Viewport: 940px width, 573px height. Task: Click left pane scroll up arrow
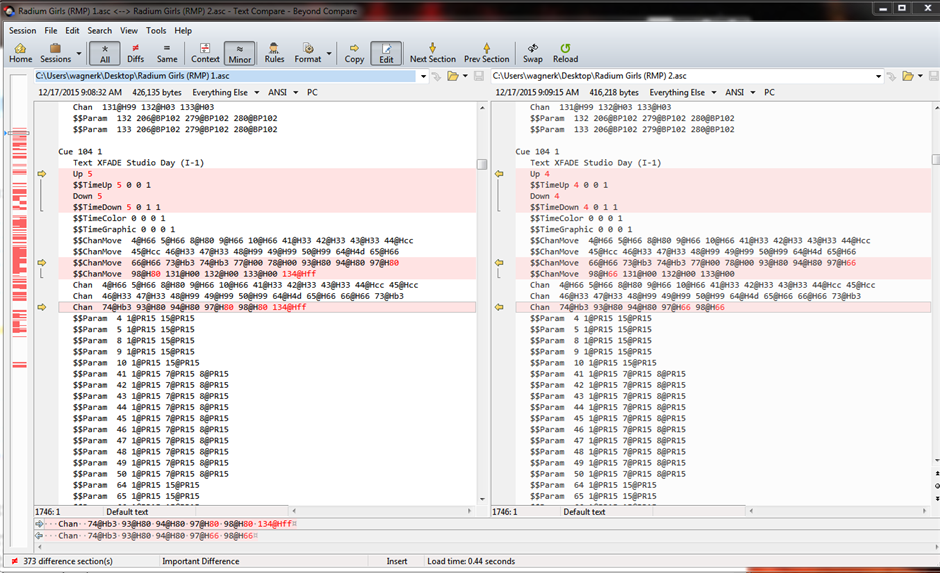pos(482,108)
